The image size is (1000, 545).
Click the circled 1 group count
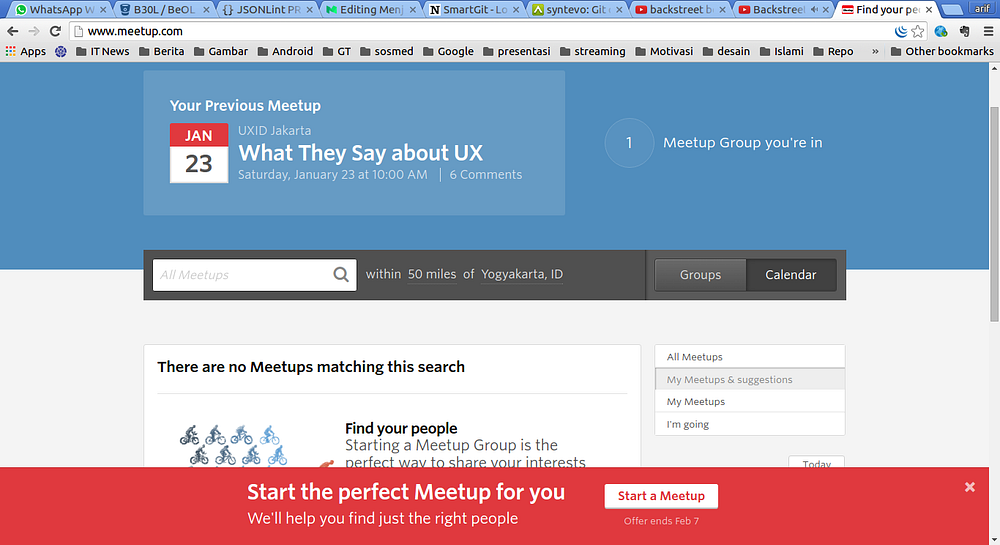[629, 143]
